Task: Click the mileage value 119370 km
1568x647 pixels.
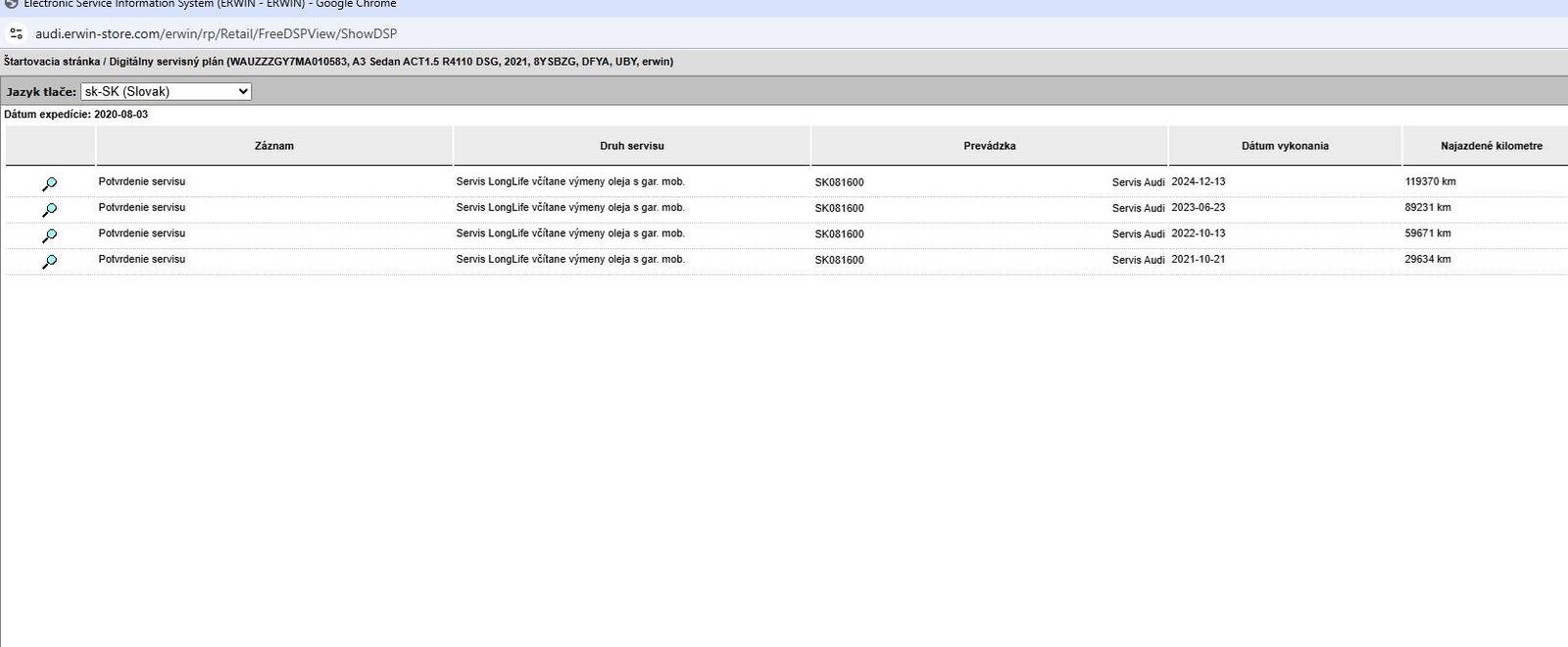Action: click(x=1431, y=181)
